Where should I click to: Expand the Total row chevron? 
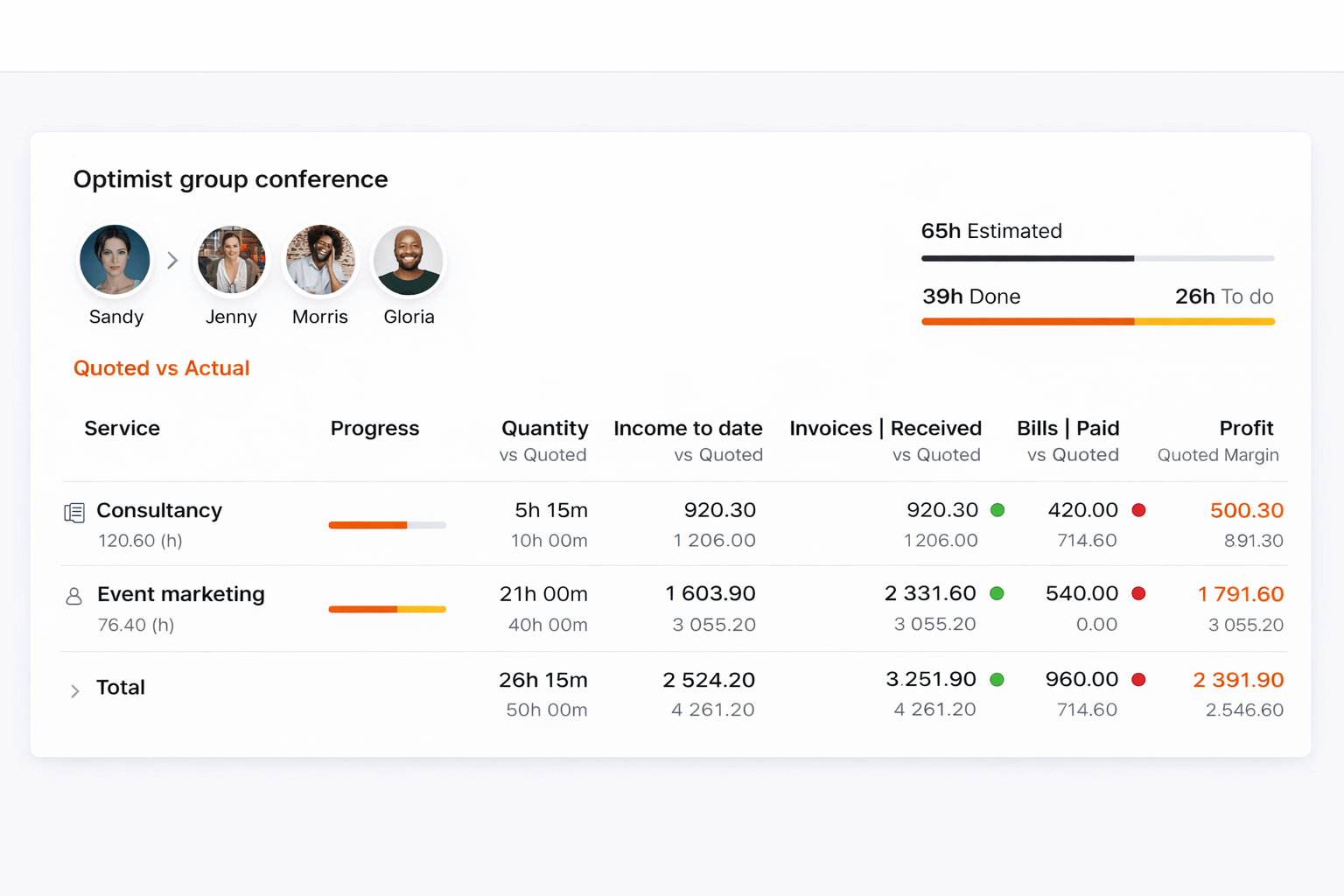(75, 691)
